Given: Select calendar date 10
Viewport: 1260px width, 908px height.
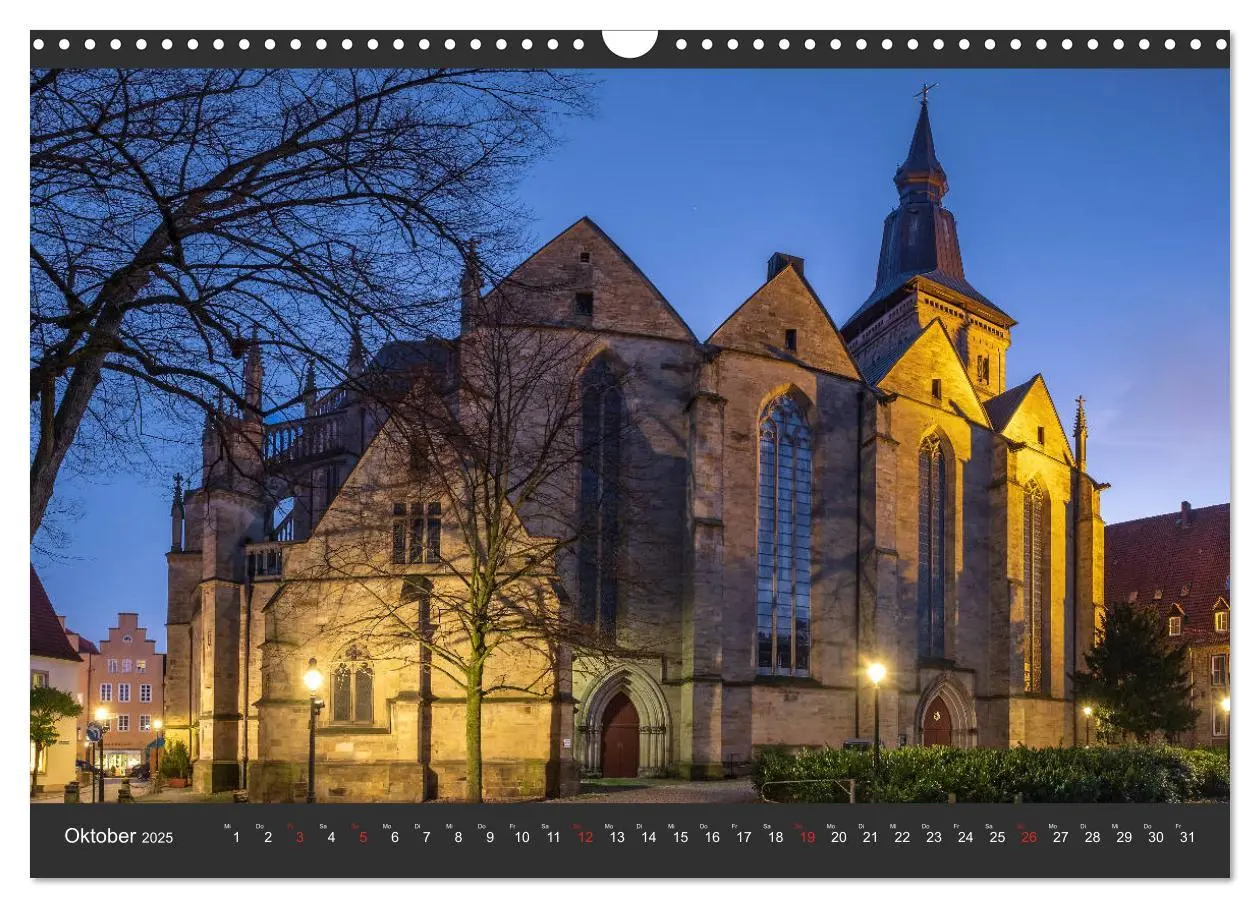Looking at the screenshot, I should tap(522, 838).
